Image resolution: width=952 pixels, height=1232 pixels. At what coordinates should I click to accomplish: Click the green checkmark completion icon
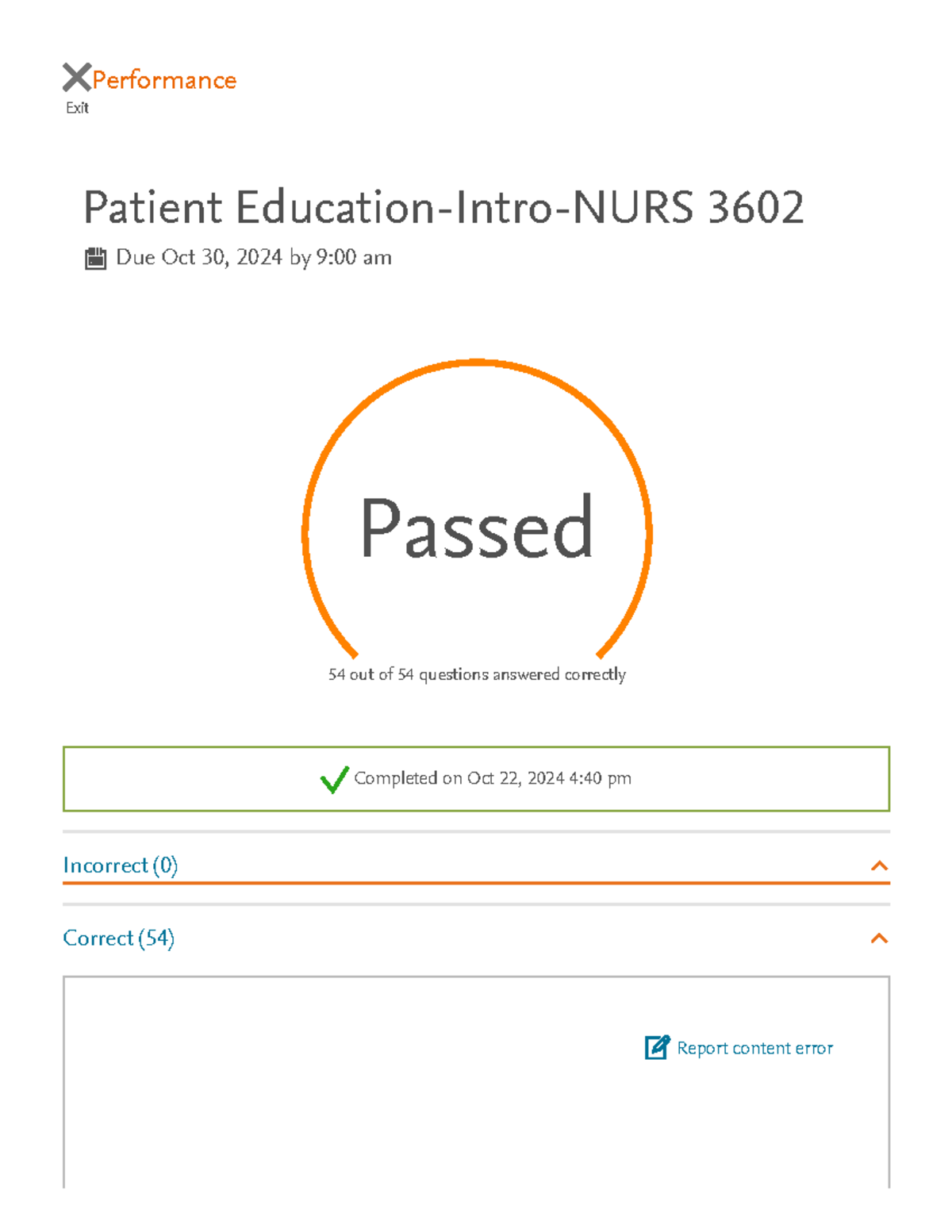(x=334, y=780)
